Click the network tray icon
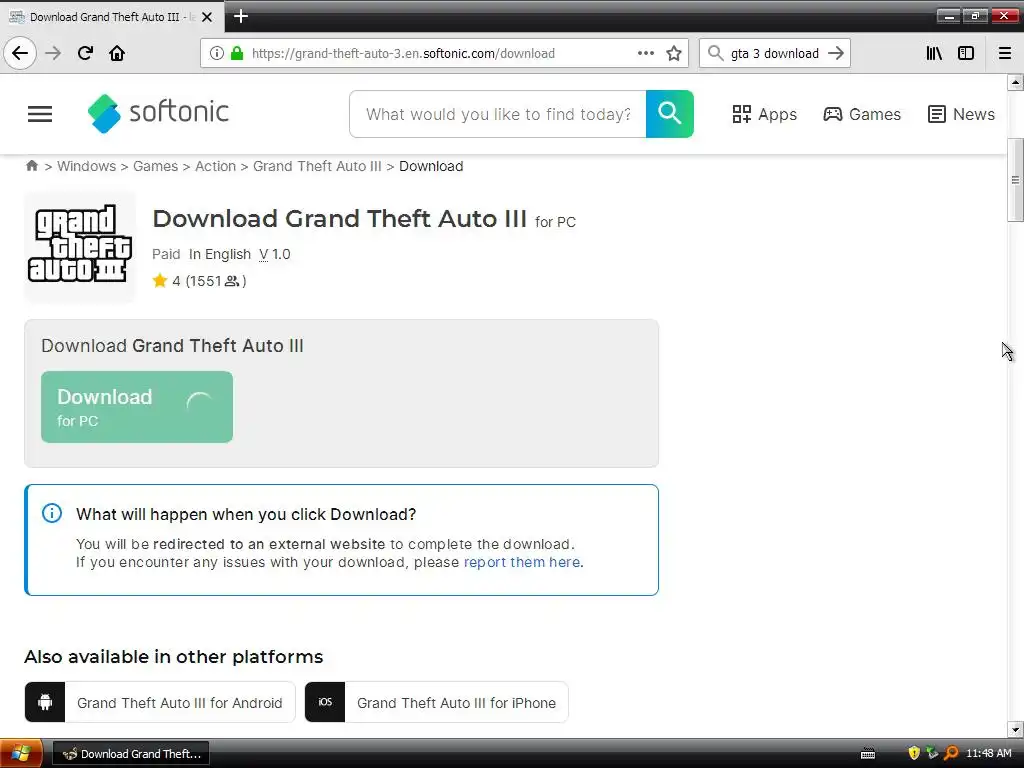The width and height of the screenshot is (1024, 768). click(x=932, y=754)
